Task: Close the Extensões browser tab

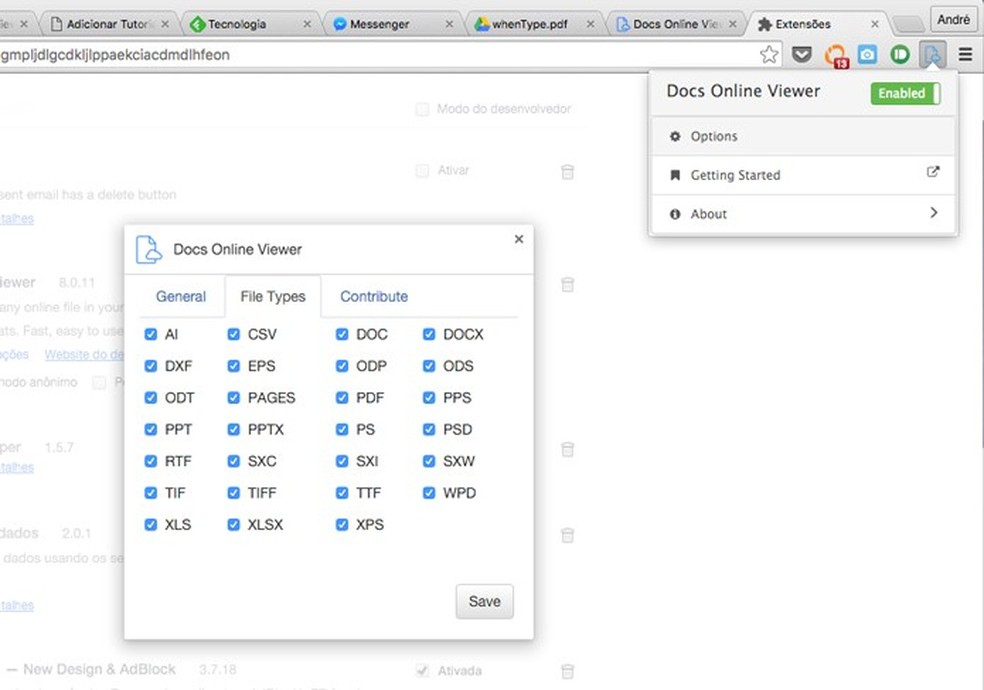Action: [875, 24]
